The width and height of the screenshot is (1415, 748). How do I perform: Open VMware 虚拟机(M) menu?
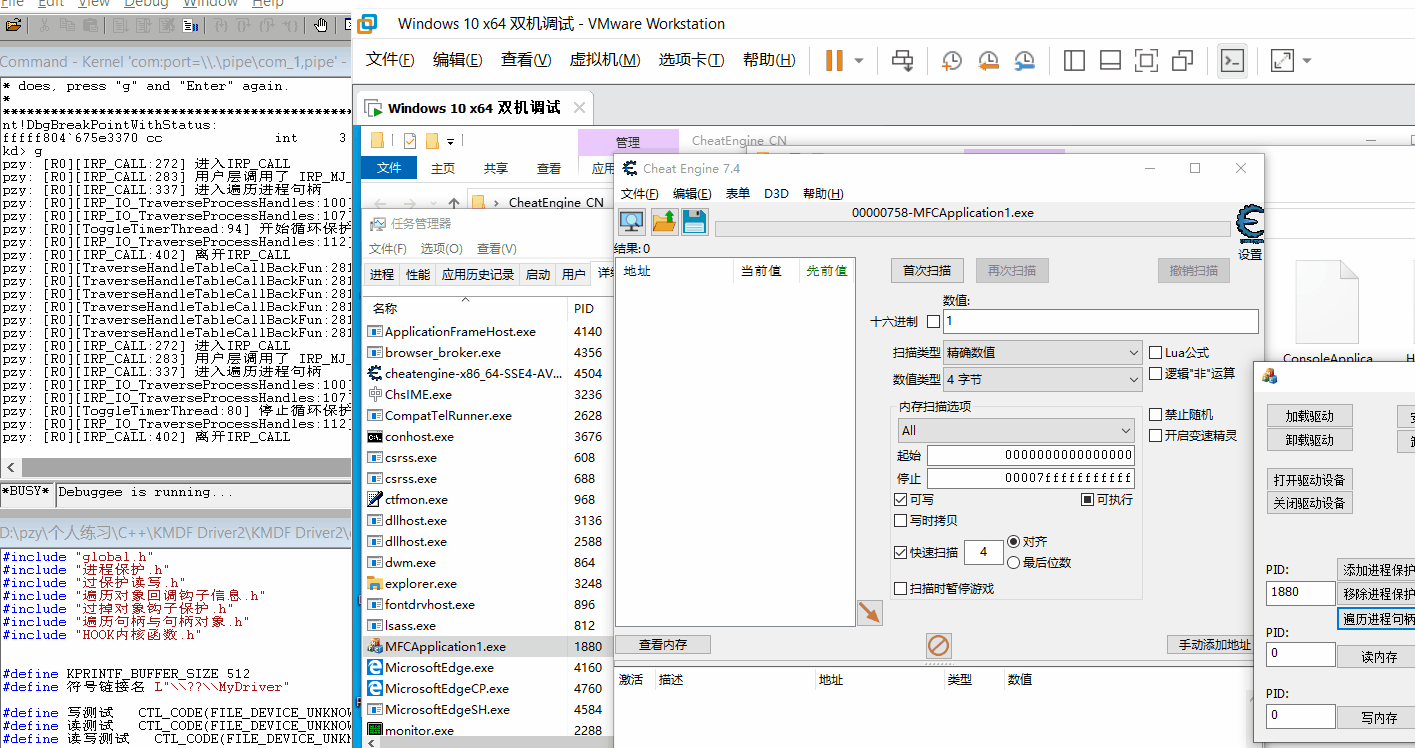click(605, 60)
